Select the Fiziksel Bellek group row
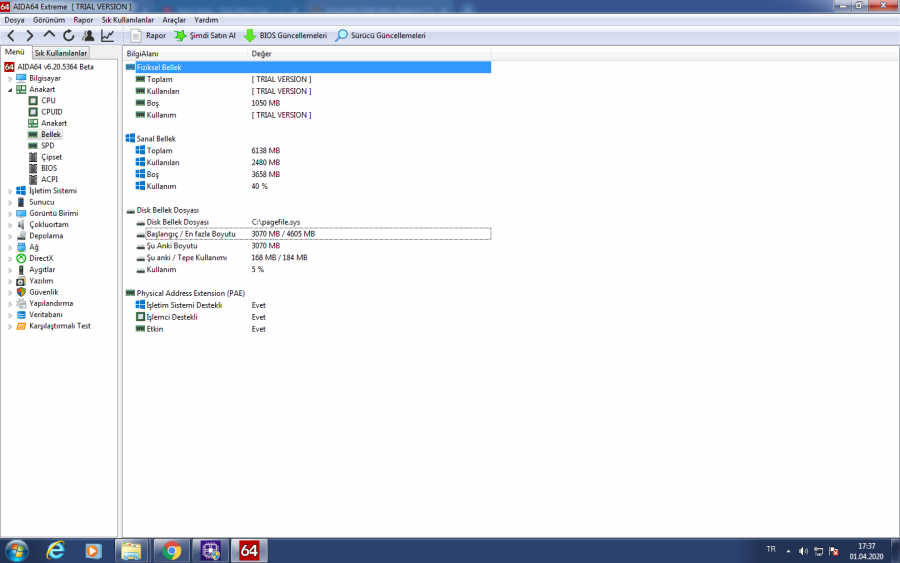The height and width of the screenshot is (563, 900). [308, 68]
